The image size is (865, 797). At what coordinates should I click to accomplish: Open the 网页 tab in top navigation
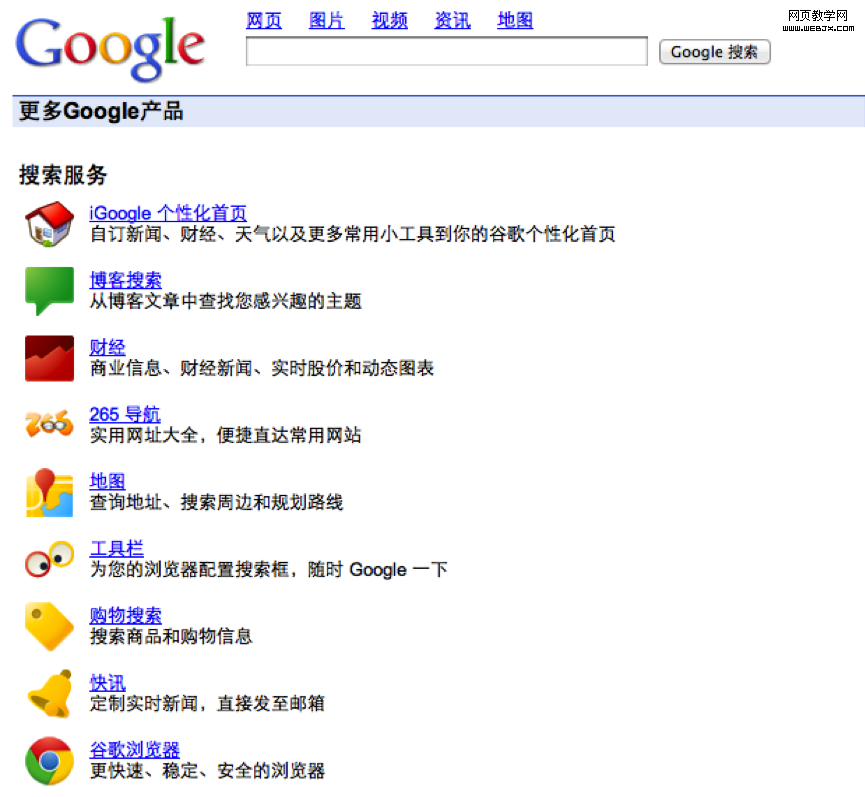264,20
